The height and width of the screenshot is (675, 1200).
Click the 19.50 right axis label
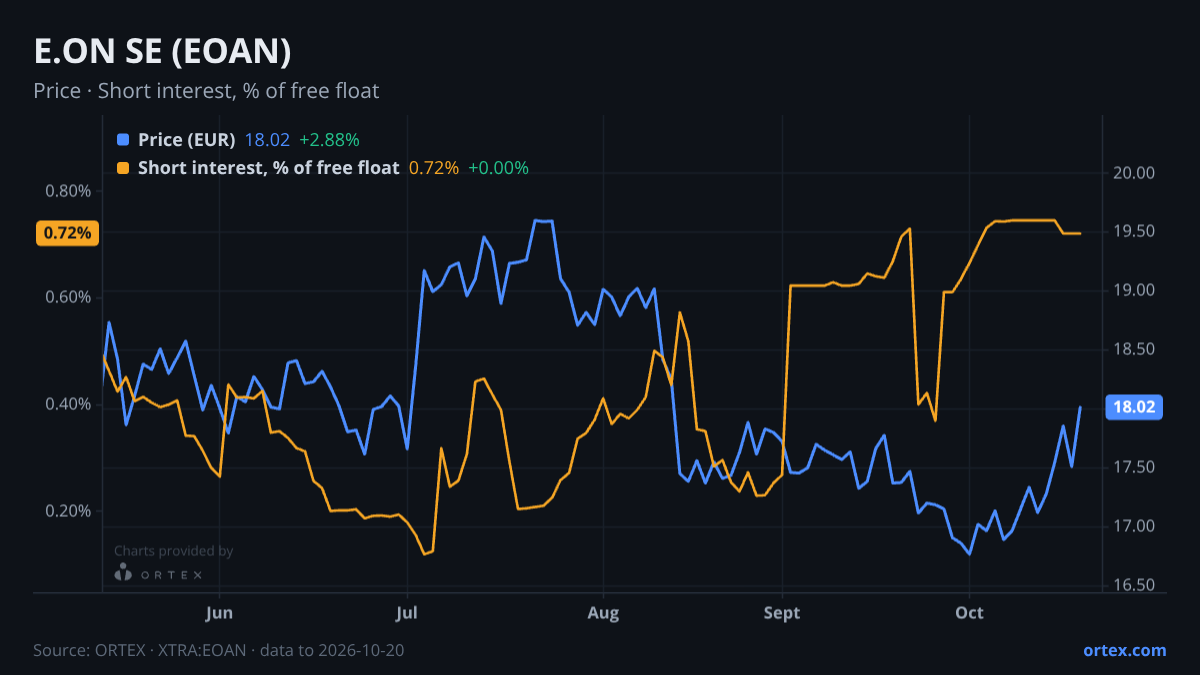(1133, 231)
